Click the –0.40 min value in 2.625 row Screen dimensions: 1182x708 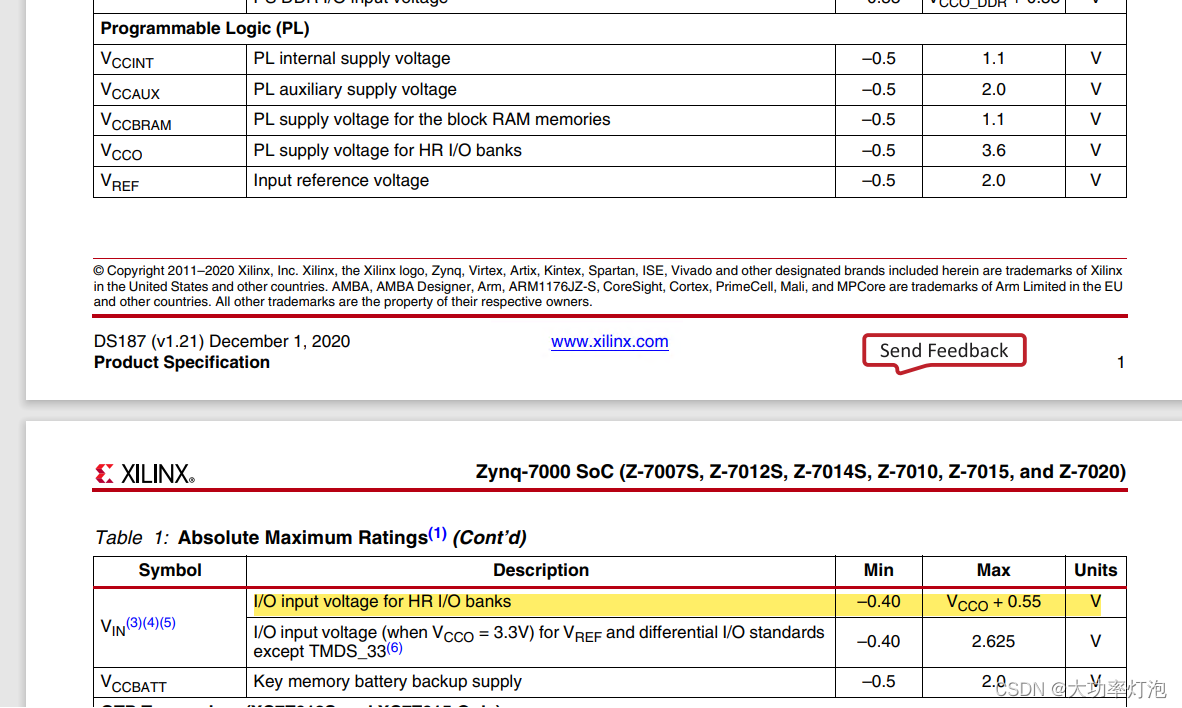pyautogui.click(x=879, y=642)
